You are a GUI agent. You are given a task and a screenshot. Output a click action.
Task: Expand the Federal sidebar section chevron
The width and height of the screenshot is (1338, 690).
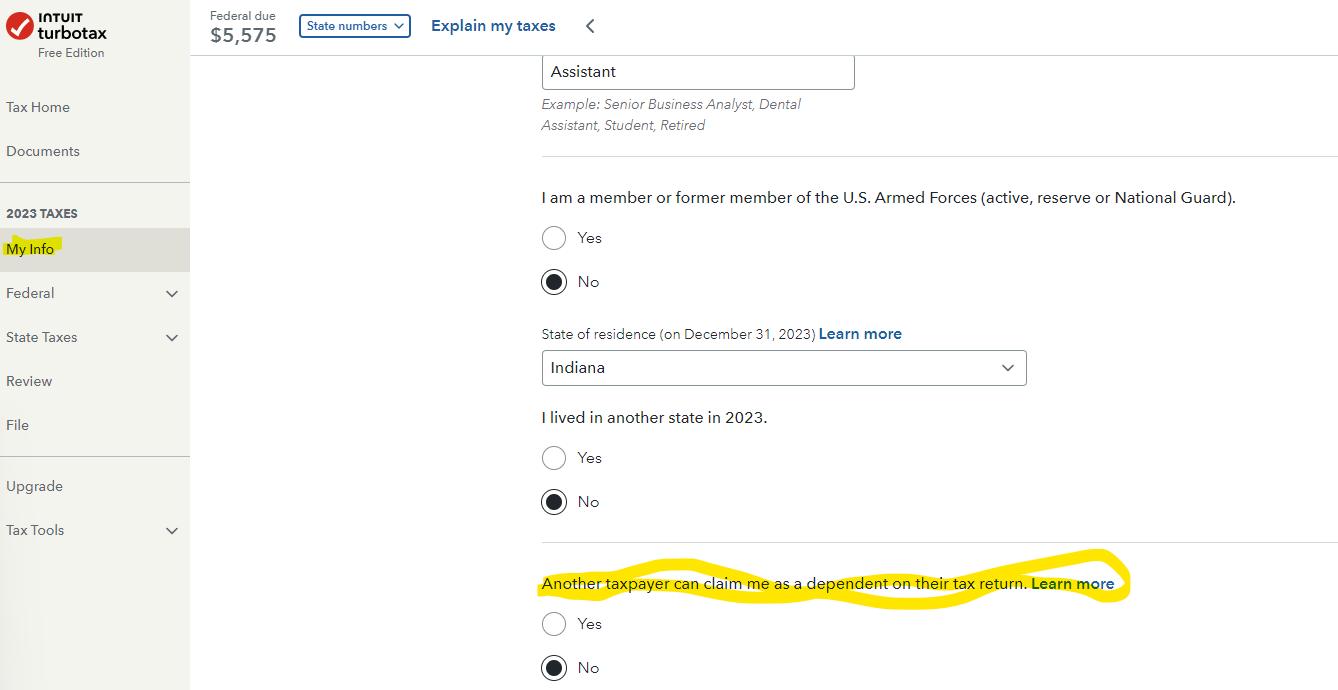(172, 294)
